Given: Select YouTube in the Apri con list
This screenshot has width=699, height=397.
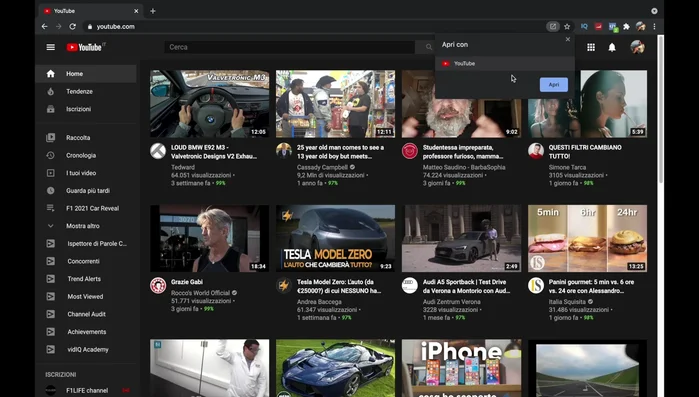Looking at the screenshot, I should tap(505, 63).
